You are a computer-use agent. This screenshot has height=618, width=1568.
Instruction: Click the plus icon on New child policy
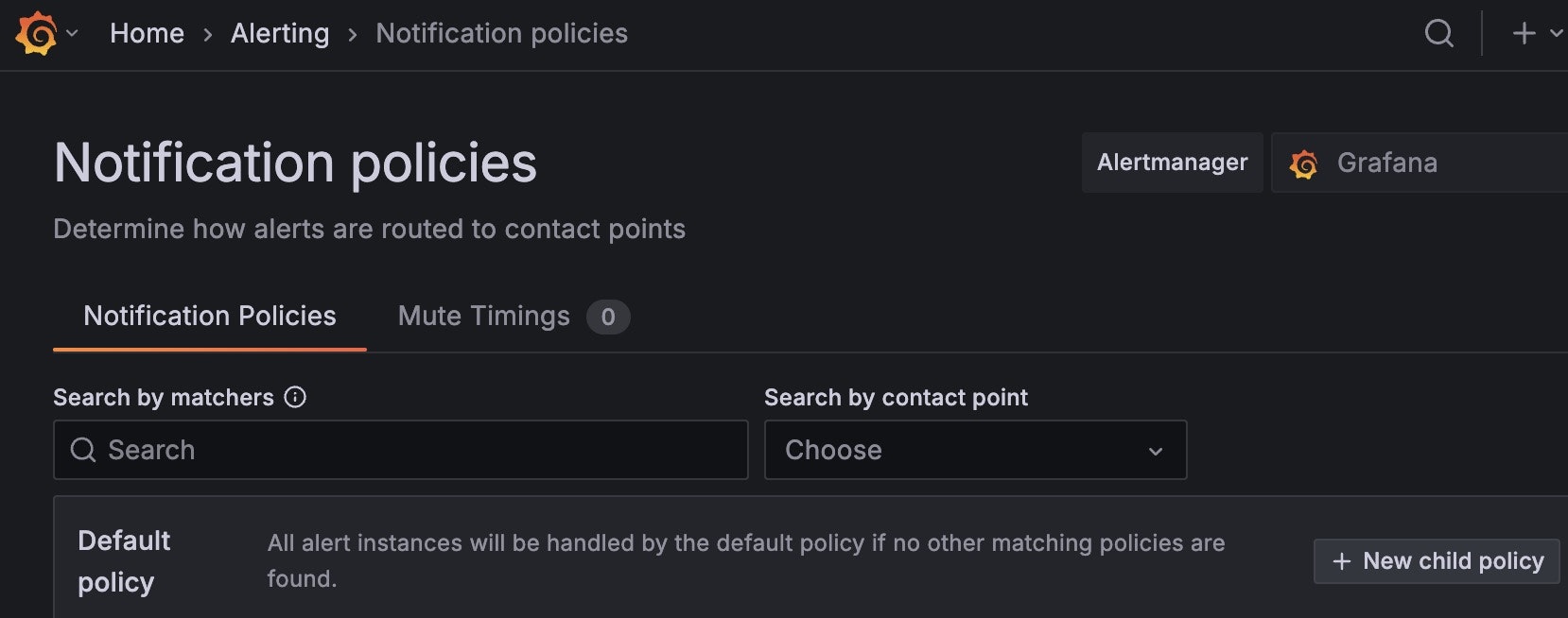pyautogui.click(x=1342, y=560)
